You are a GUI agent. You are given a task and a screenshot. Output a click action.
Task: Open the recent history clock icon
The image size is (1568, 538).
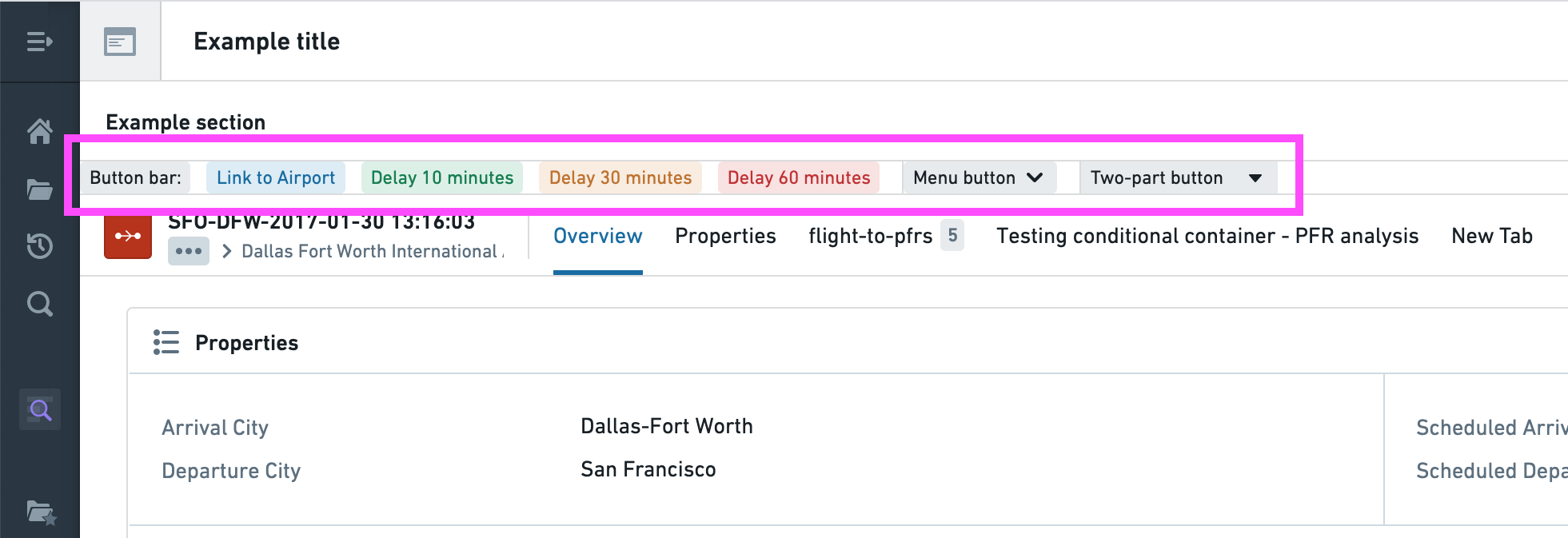[x=40, y=245]
